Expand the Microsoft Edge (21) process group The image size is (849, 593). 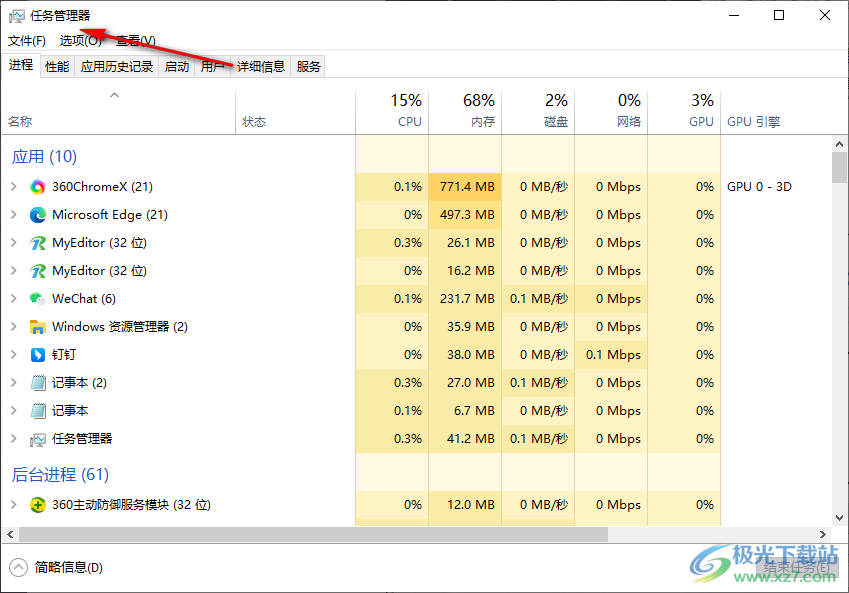[x=14, y=215]
